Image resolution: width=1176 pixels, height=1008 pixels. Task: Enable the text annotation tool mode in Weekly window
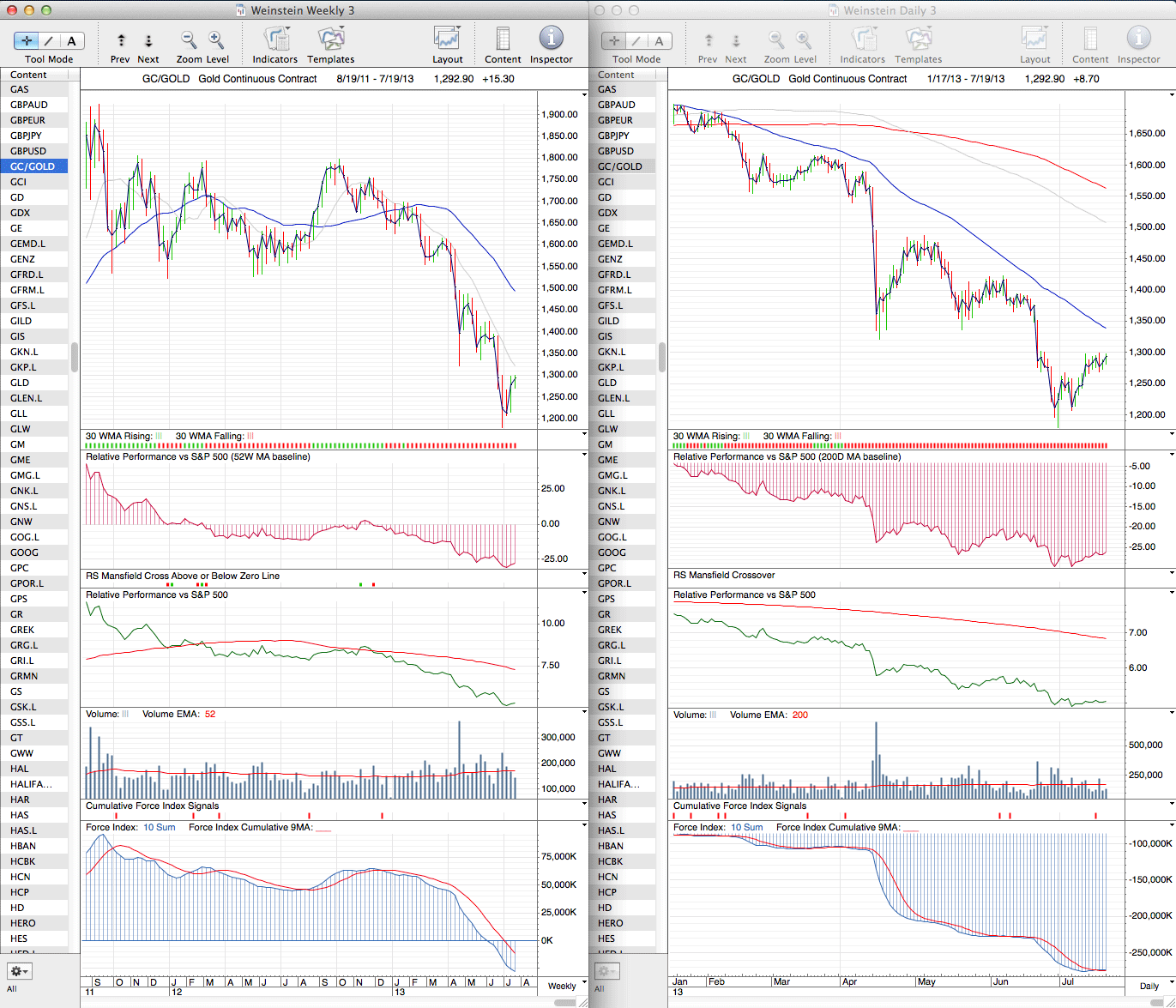coord(71,41)
